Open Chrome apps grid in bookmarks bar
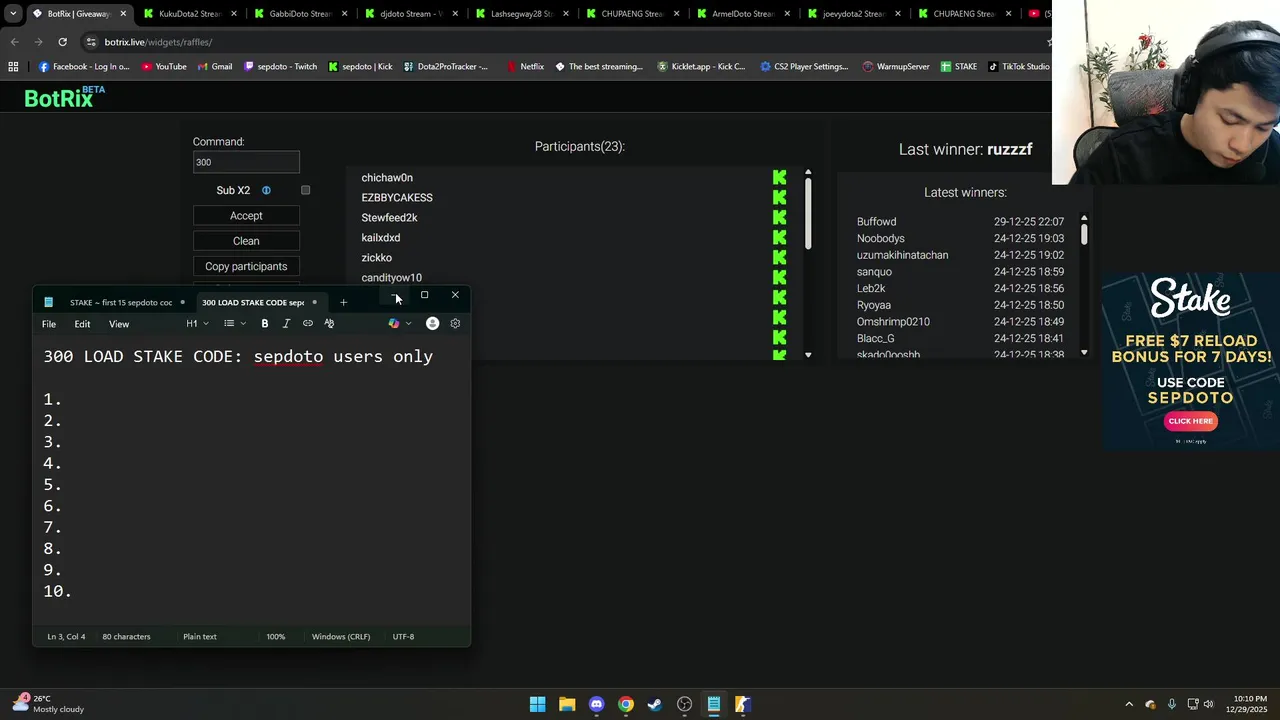Screen dimensions: 1280x720 [x=13, y=66]
